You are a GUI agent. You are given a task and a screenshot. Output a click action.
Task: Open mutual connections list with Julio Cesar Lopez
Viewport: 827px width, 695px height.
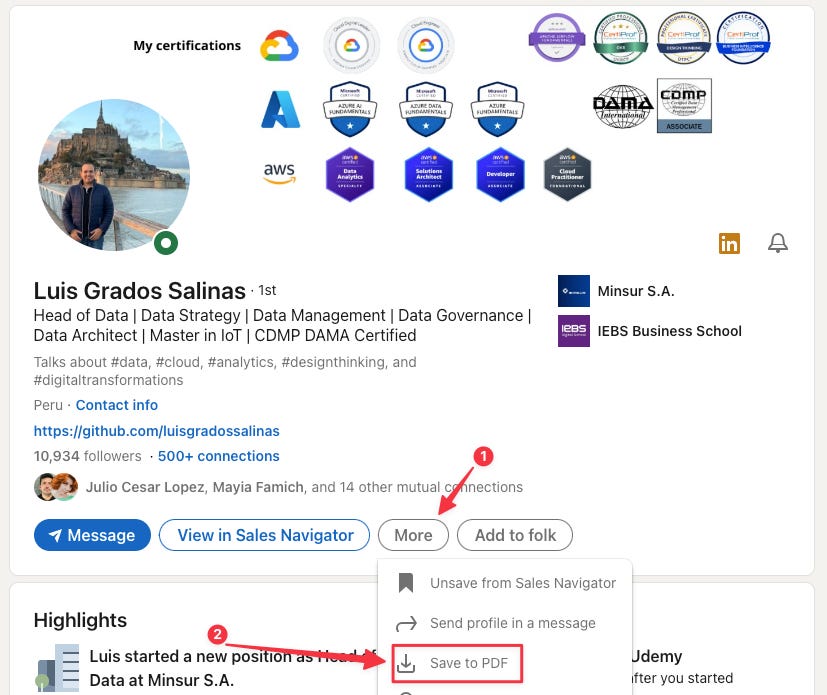[304, 487]
